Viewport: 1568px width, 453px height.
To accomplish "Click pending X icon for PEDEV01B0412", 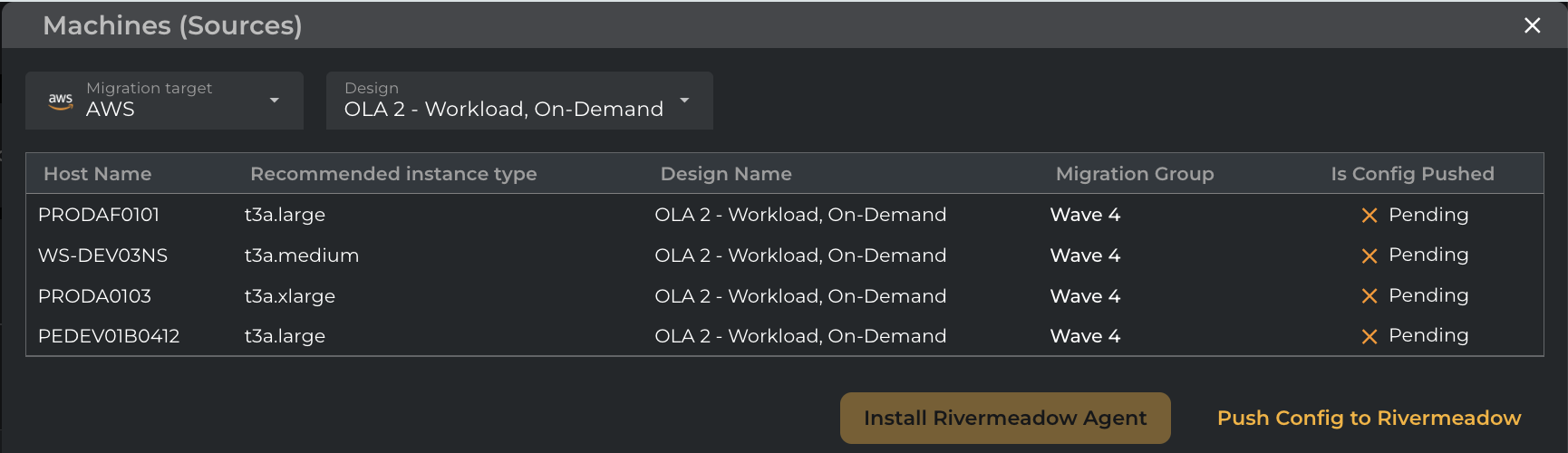I will [x=1370, y=337].
